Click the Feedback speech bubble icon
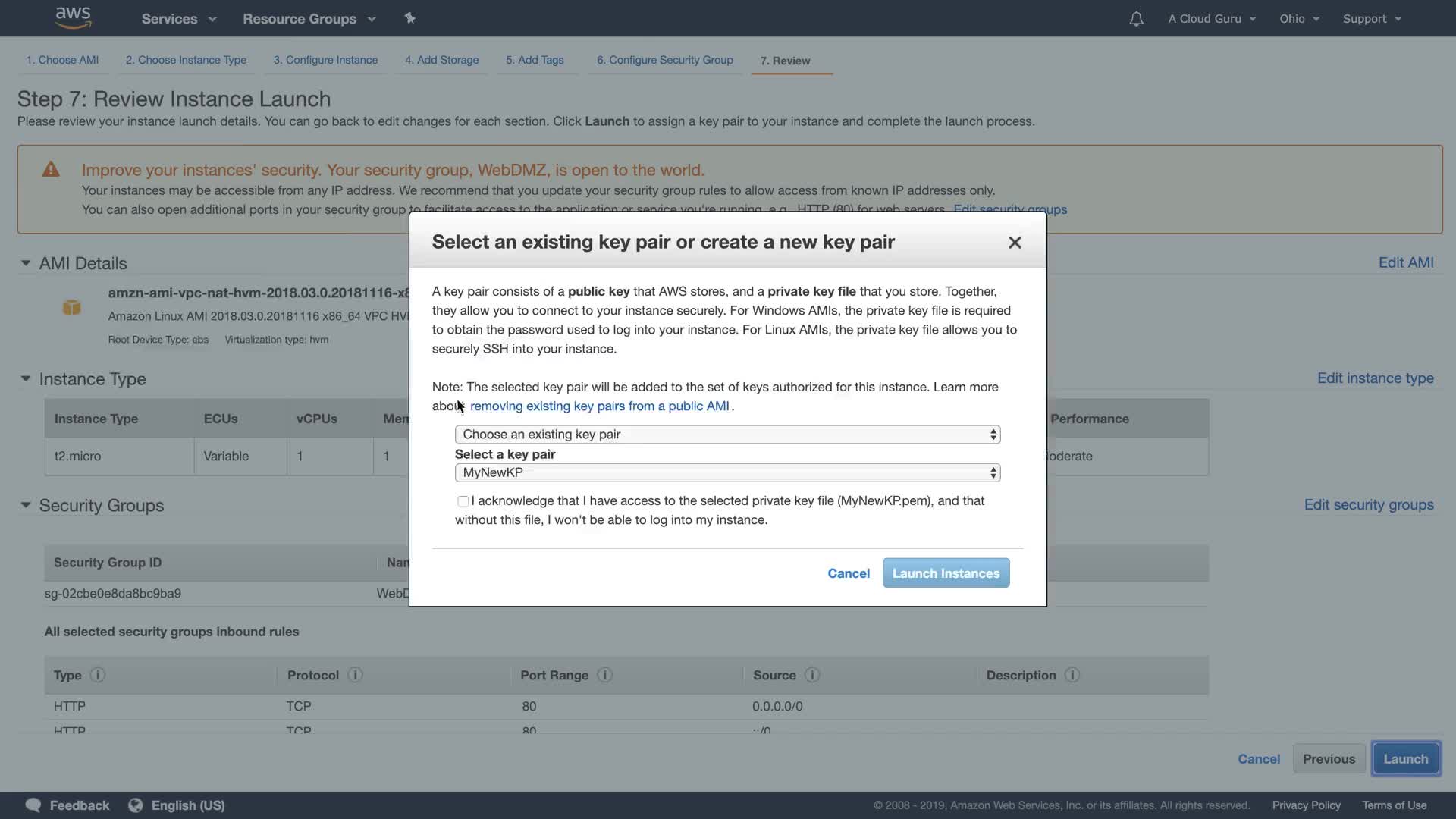The image size is (1456, 819). (x=33, y=805)
